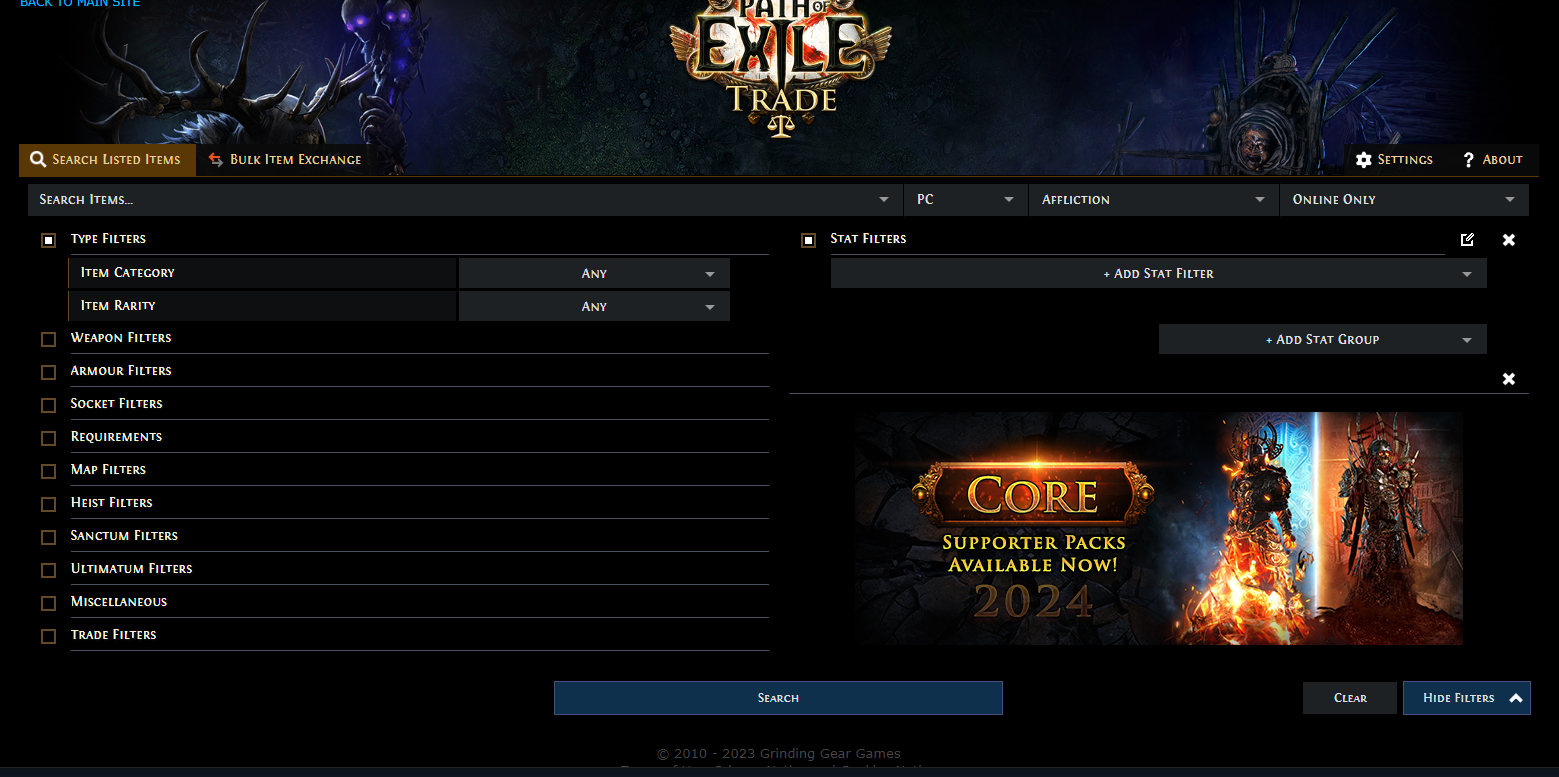The height and width of the screenshot is (777, 1559).
Task: Expand the Weapon Filters heading
Action: pos(121,338)
